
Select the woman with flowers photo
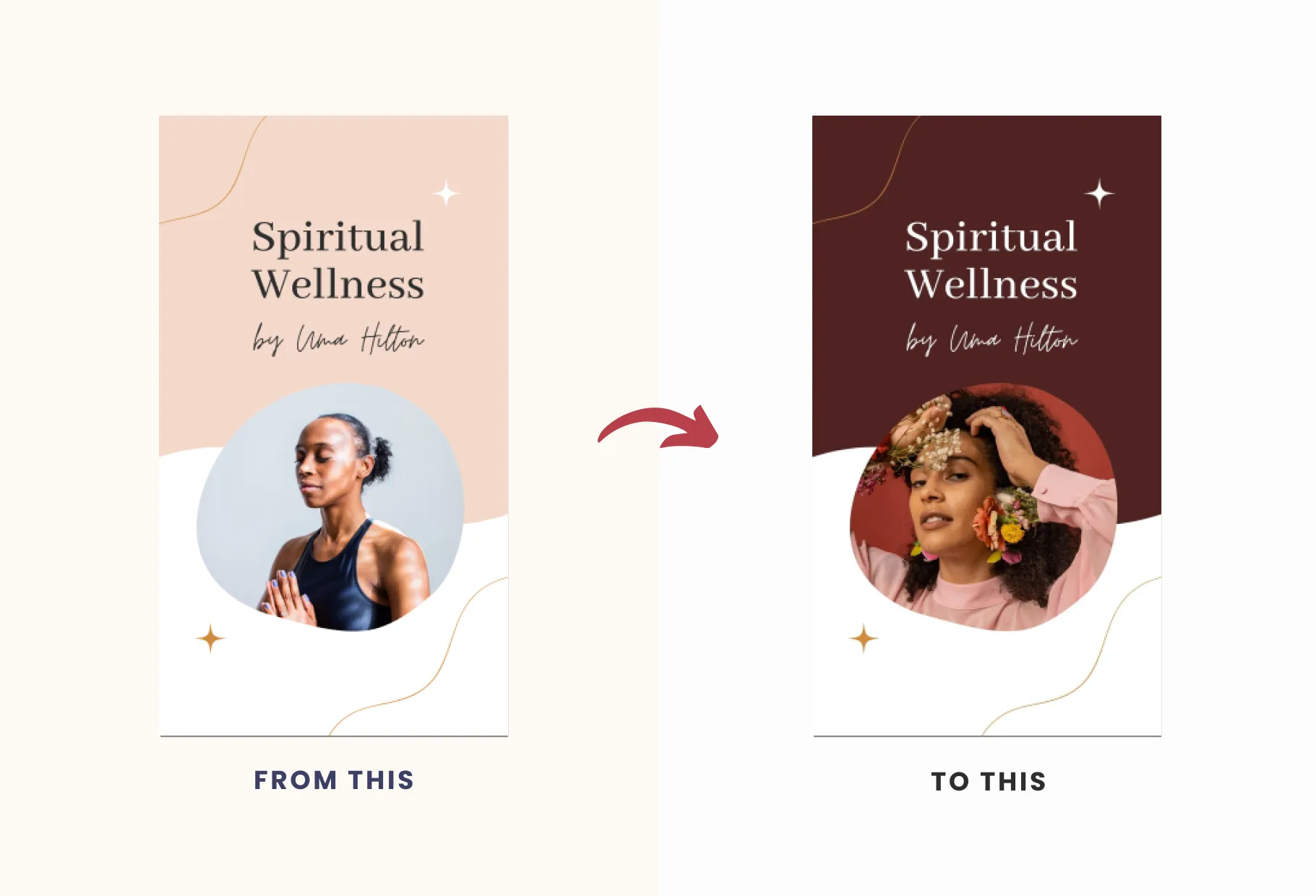(984, 507)
